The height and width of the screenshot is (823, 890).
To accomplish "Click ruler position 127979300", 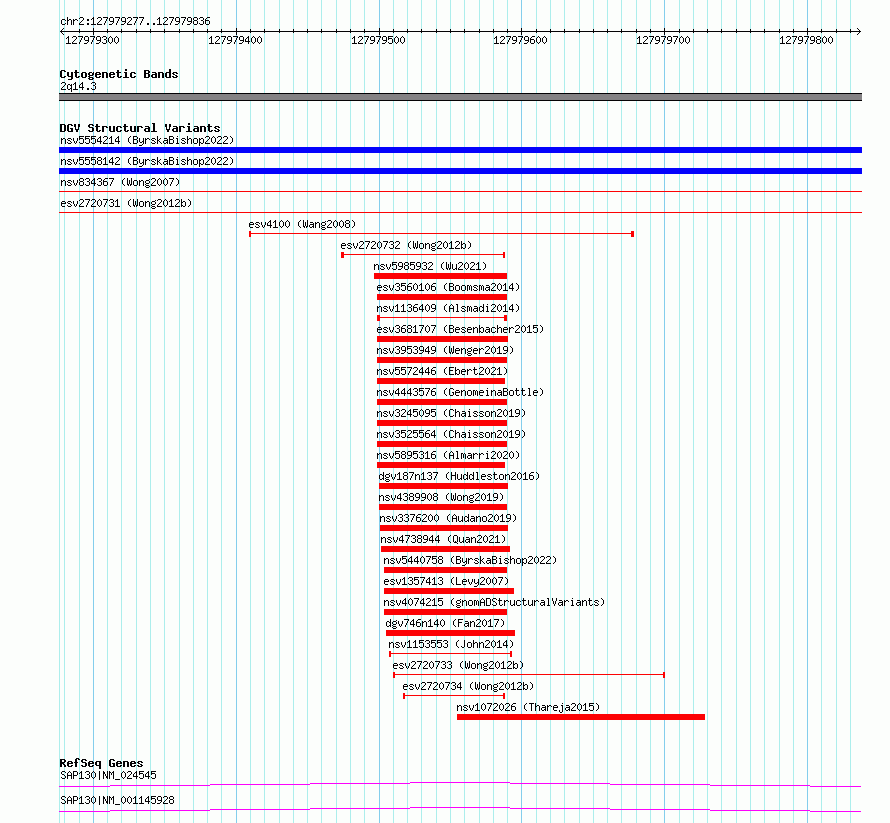I will click(x=92, y=40).
